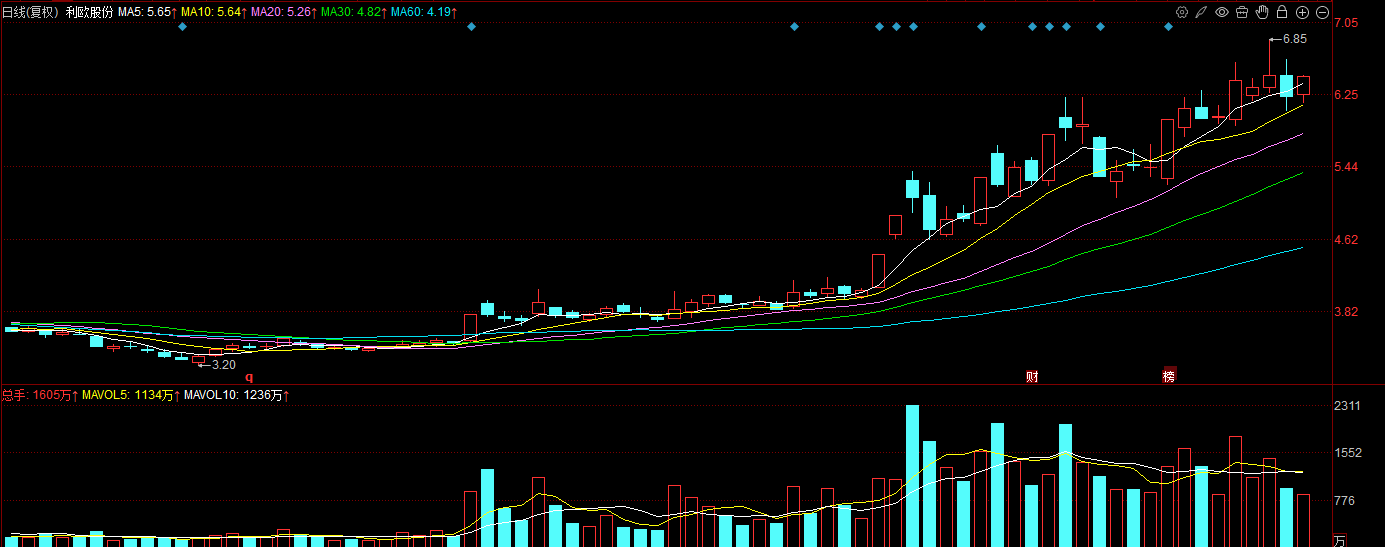Open the toolbox icon
Image resolution: width=1385 pixels, height=547 pixels.
click(x=1241, y=12)
